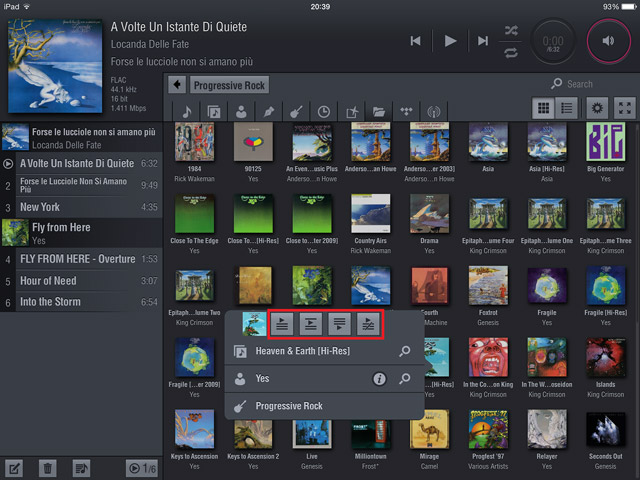Click the trash icon below the queue
The height and width of the screenshot is (480, 640).
47,467
